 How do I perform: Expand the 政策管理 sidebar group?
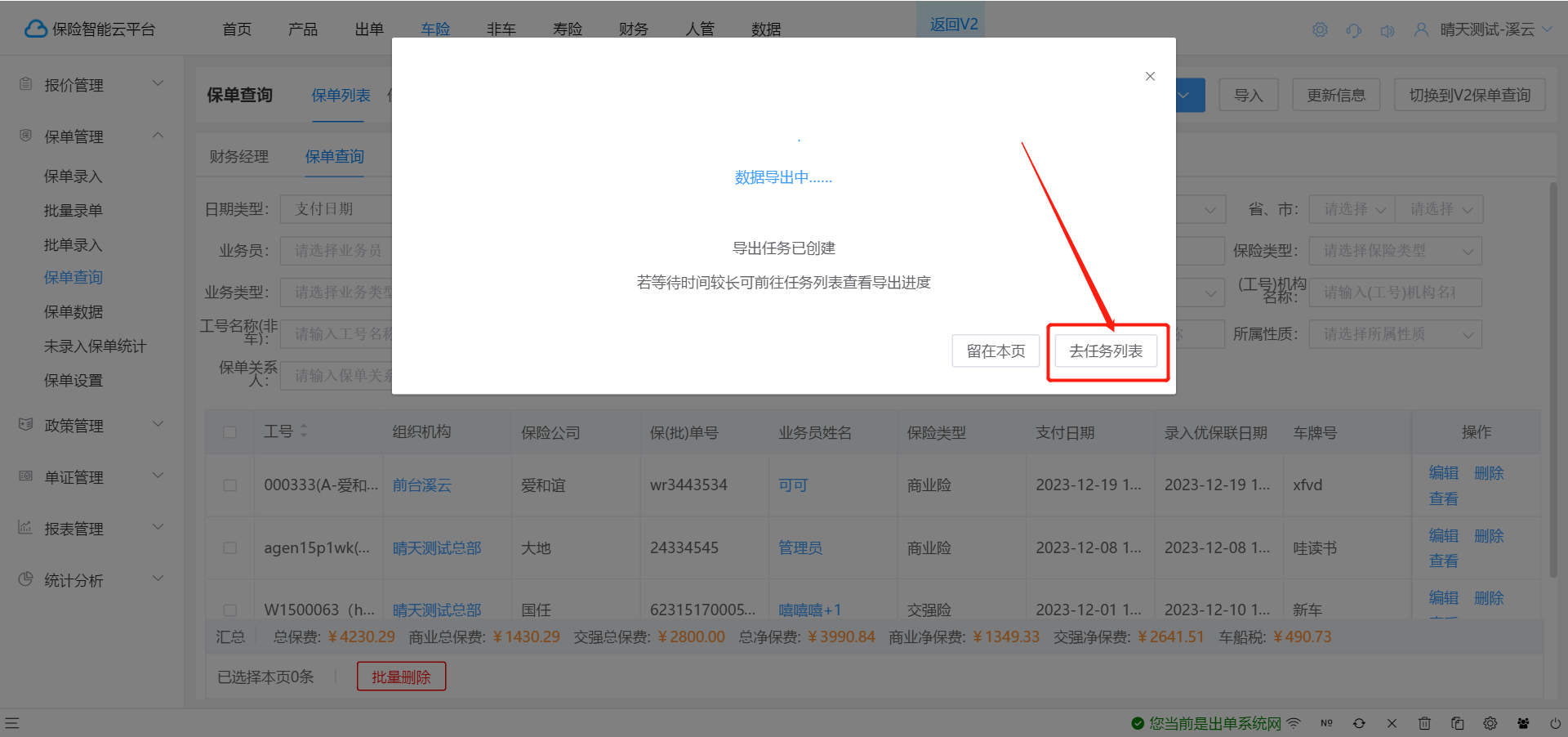(x=158, y=424)
